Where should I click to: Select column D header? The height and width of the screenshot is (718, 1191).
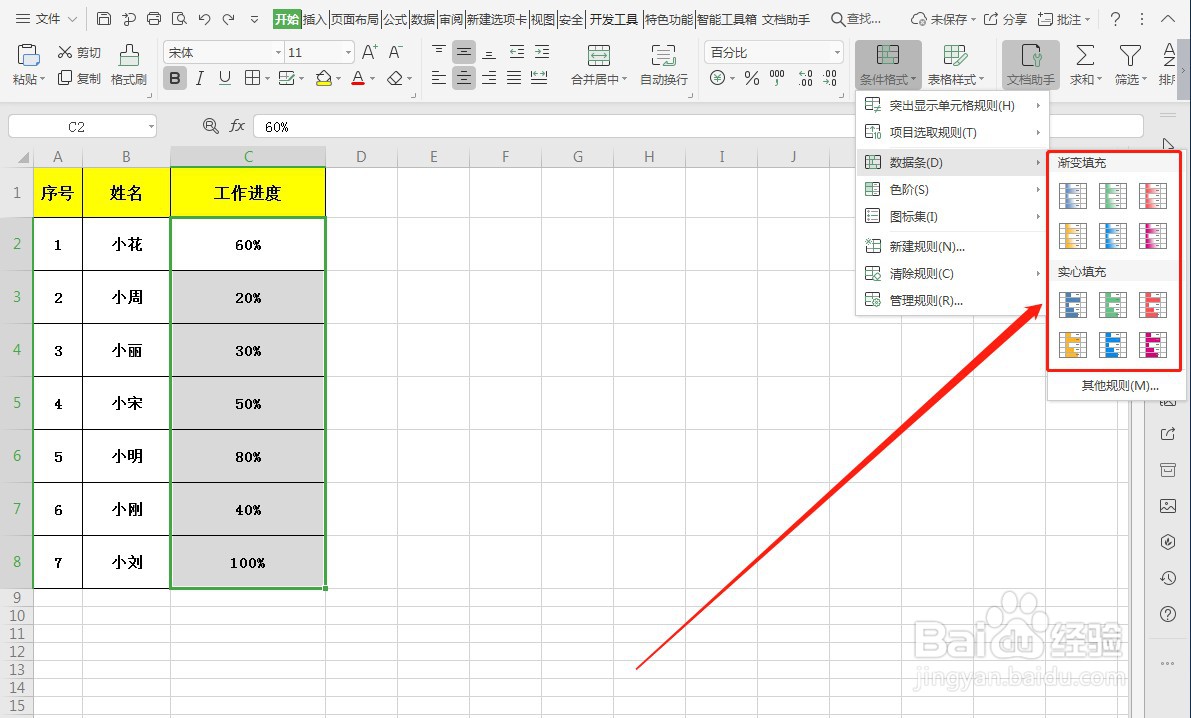point(361,157)
